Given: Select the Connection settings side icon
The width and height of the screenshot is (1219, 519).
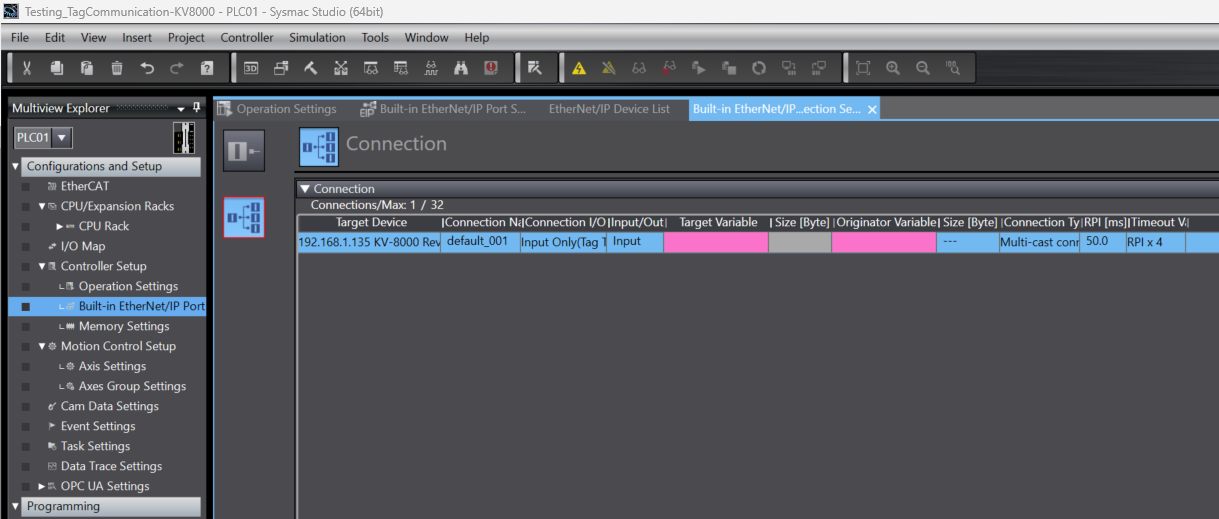Looking at the screenshot, I should 244,217.
